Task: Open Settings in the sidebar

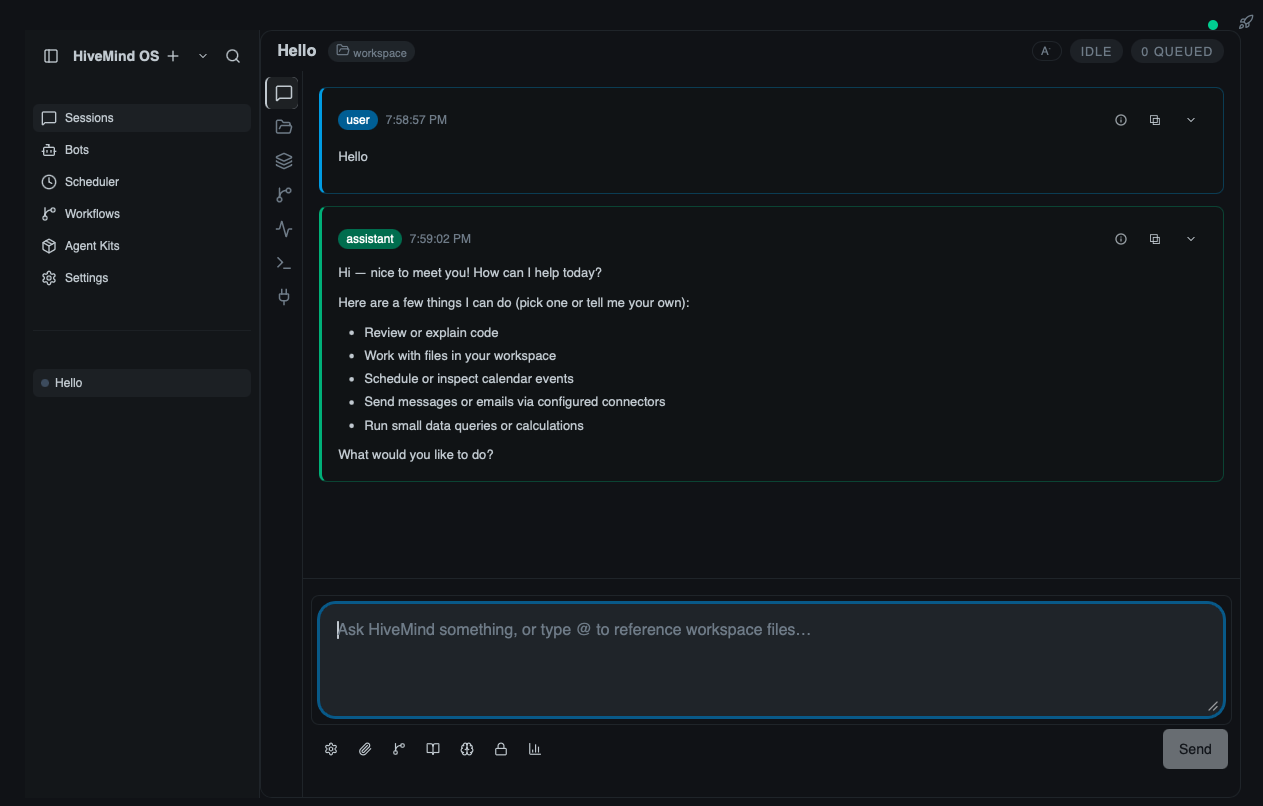Action: (x=142, y=278)
